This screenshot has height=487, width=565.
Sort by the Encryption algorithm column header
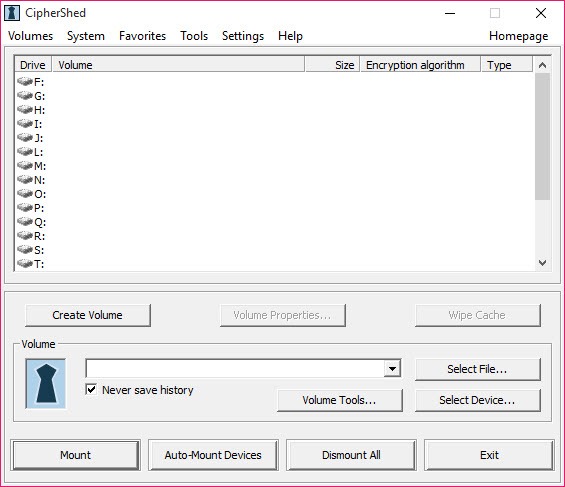421,65
